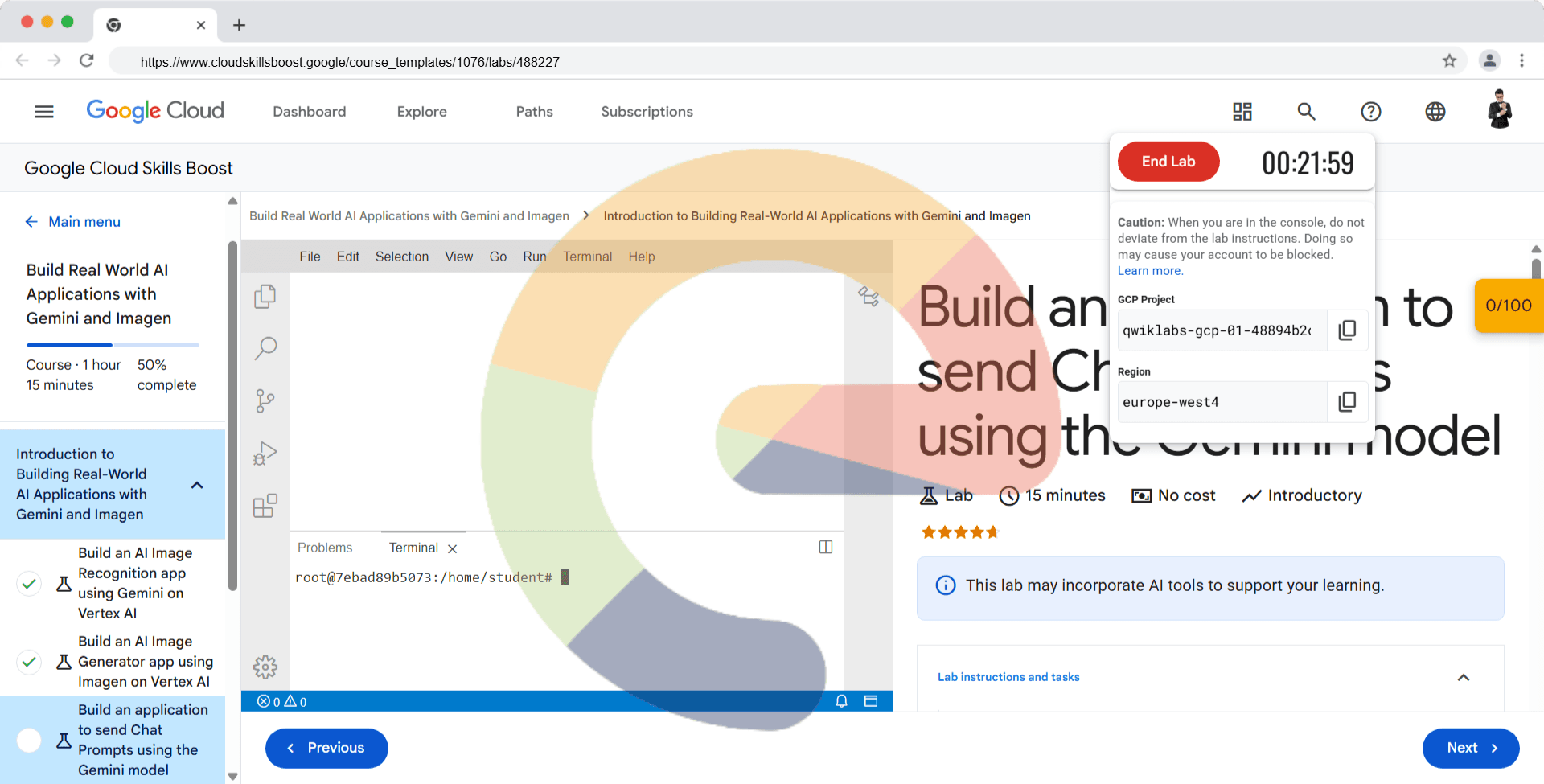Collapse the Introduction to Building Real-World section
This screenshot has width=1544, height=784.
pyautogui.click(x=197, y=485)
